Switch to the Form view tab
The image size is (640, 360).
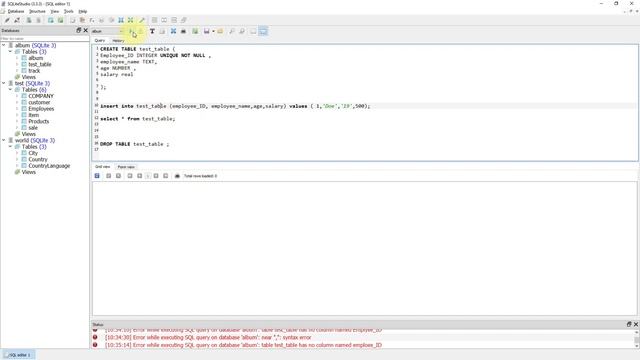pyautogui.click(x=126, y=167)
